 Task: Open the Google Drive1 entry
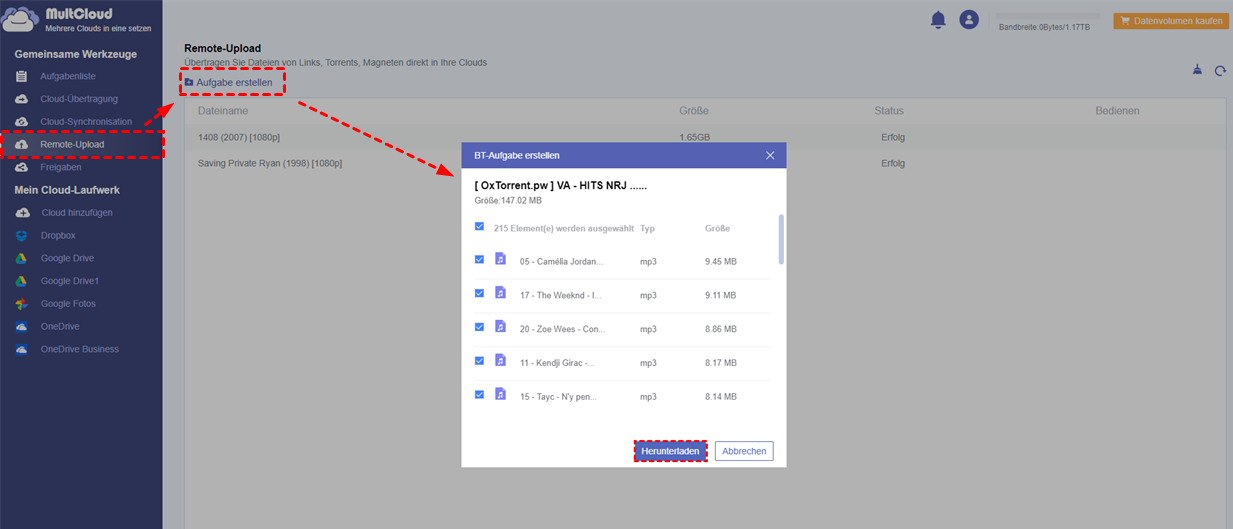[70, 281]
